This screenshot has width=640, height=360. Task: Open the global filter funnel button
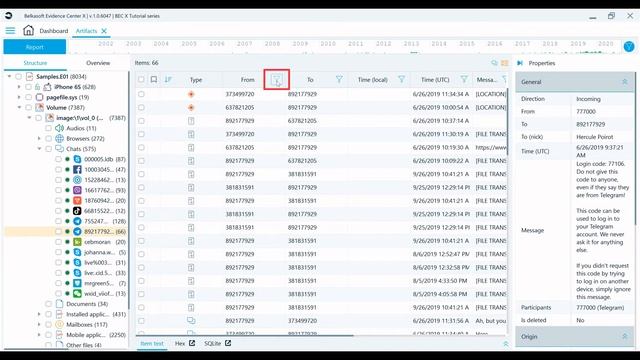(x=629, y=47)
